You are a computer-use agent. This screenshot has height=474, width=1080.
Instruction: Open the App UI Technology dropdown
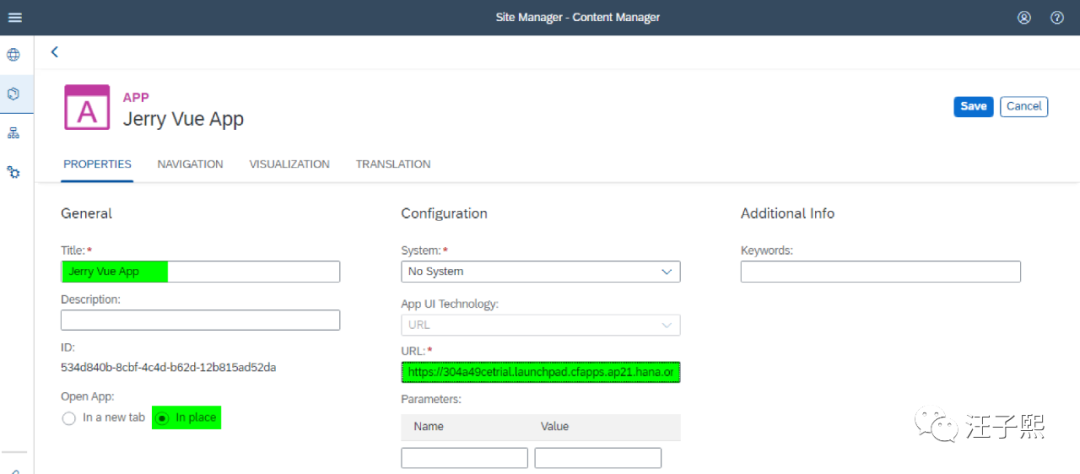click(540, 325)
